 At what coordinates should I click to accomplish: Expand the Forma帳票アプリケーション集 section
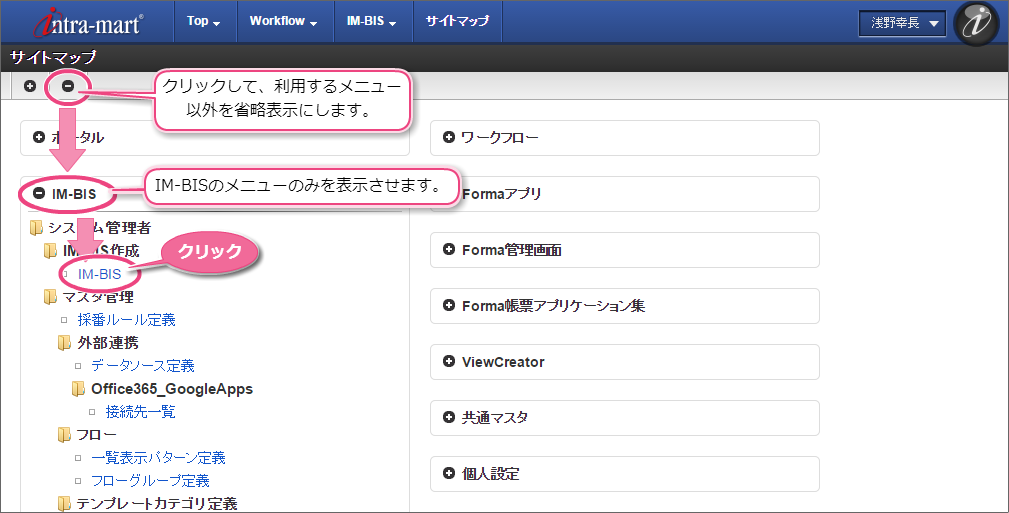click(449, 305)
